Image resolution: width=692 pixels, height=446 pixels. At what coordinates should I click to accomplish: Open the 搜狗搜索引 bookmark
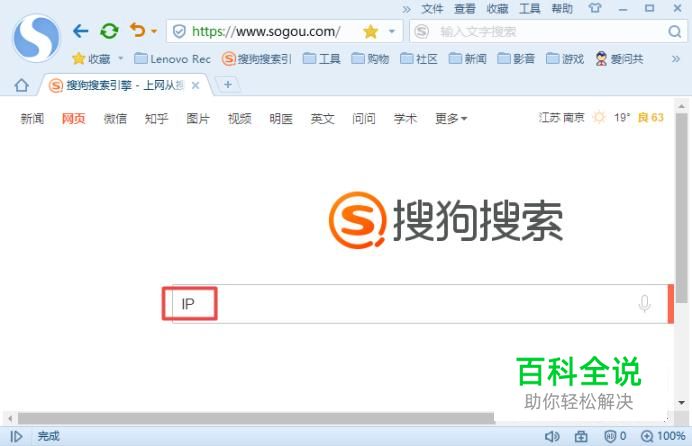257,59
